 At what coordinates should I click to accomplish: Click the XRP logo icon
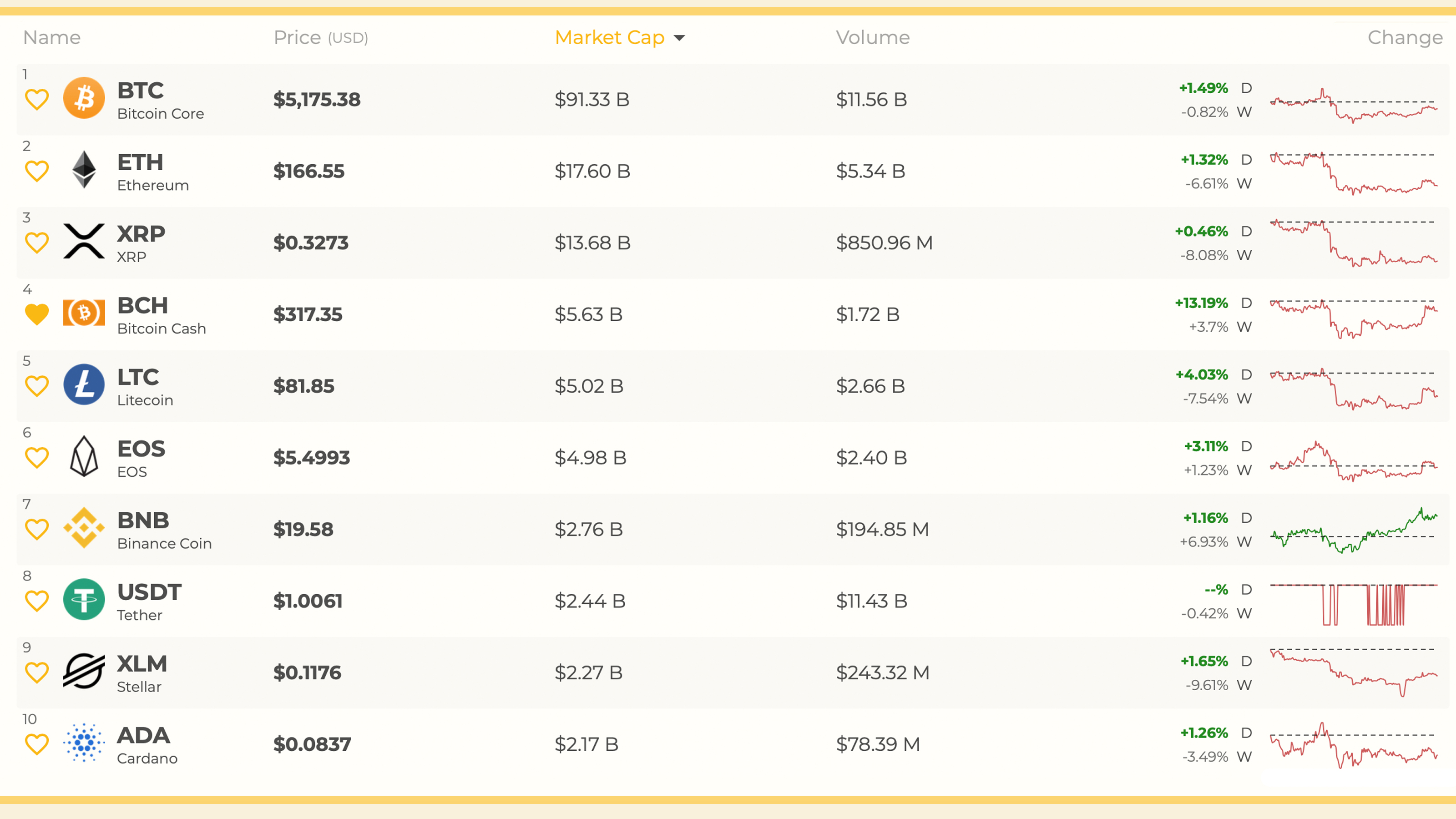(x=84, y=241)
